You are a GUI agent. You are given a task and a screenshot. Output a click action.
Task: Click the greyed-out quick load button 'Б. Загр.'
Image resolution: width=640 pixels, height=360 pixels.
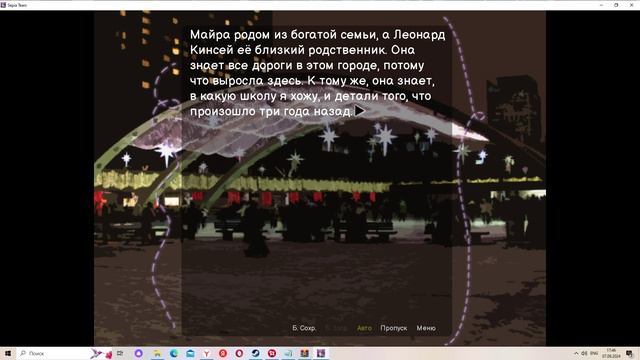point(336,328)
